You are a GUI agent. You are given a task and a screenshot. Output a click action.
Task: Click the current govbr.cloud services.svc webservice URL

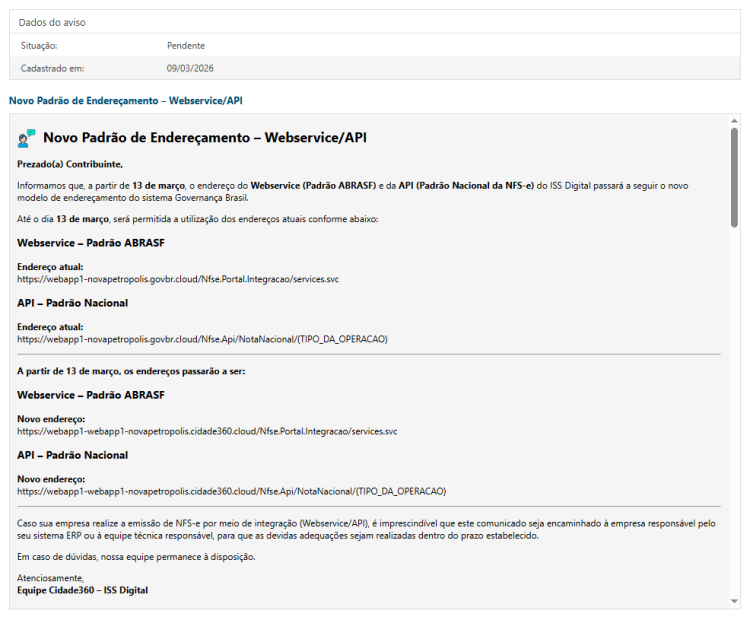(178, 279)
